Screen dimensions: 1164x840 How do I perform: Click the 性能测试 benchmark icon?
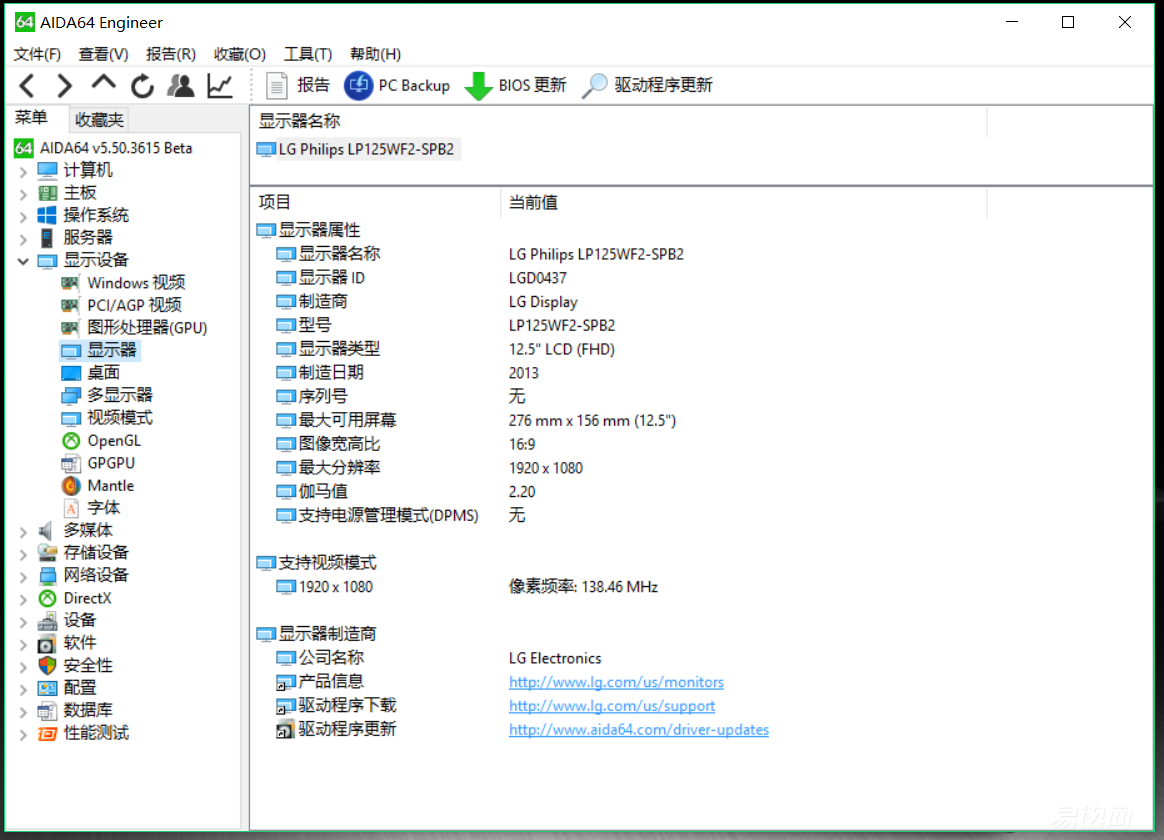point(47,733)
